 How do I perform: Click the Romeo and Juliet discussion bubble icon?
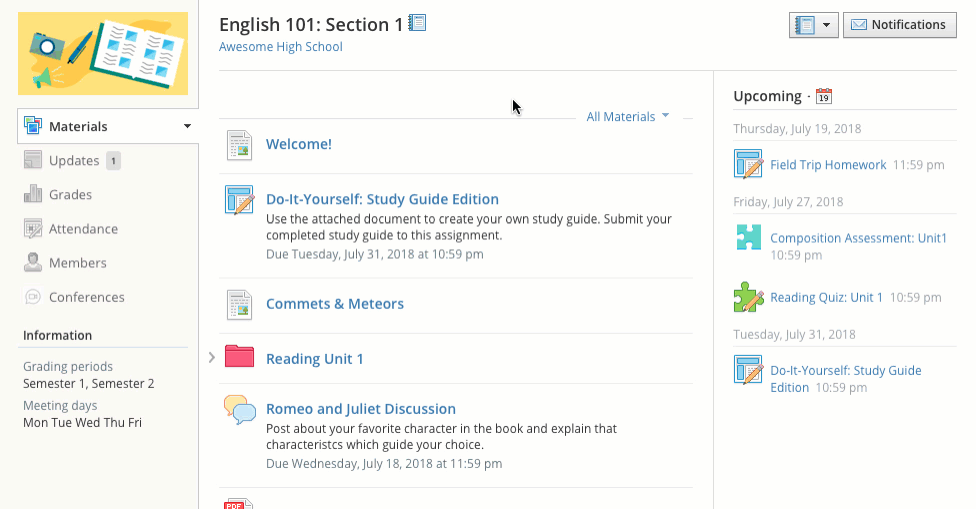point(239,409)
